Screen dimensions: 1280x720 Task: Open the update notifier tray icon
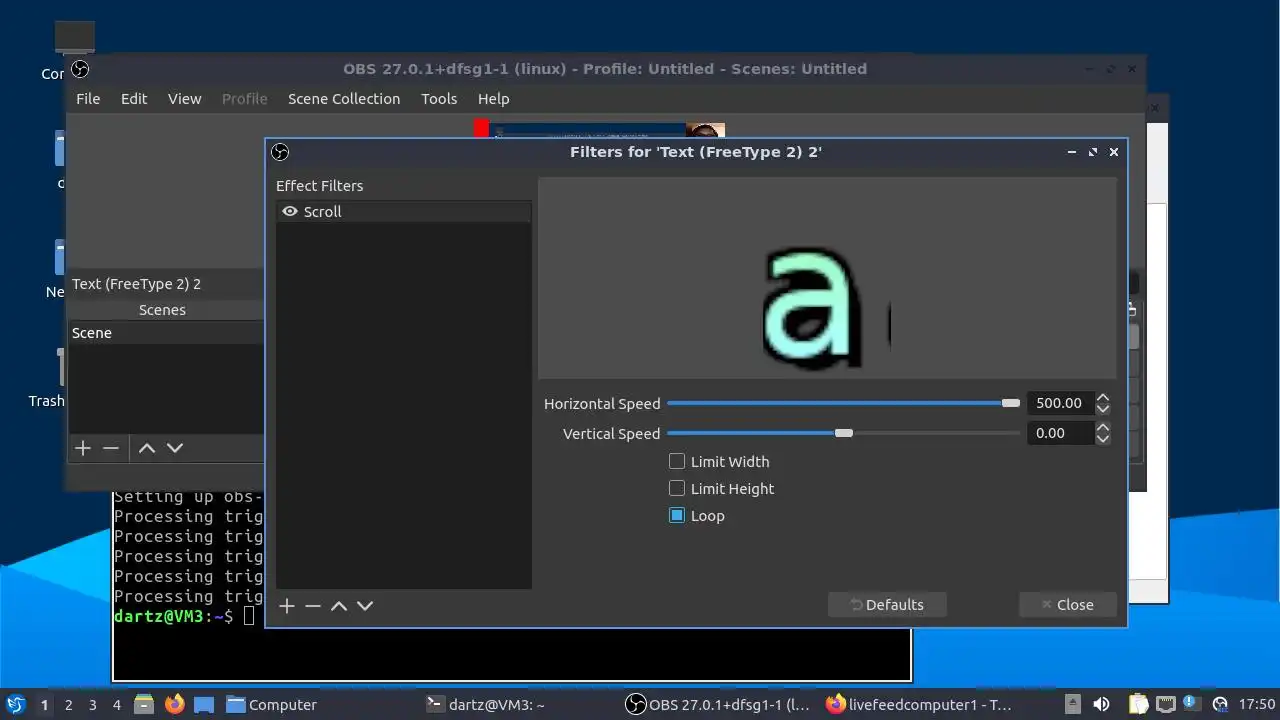[1191, 704]
